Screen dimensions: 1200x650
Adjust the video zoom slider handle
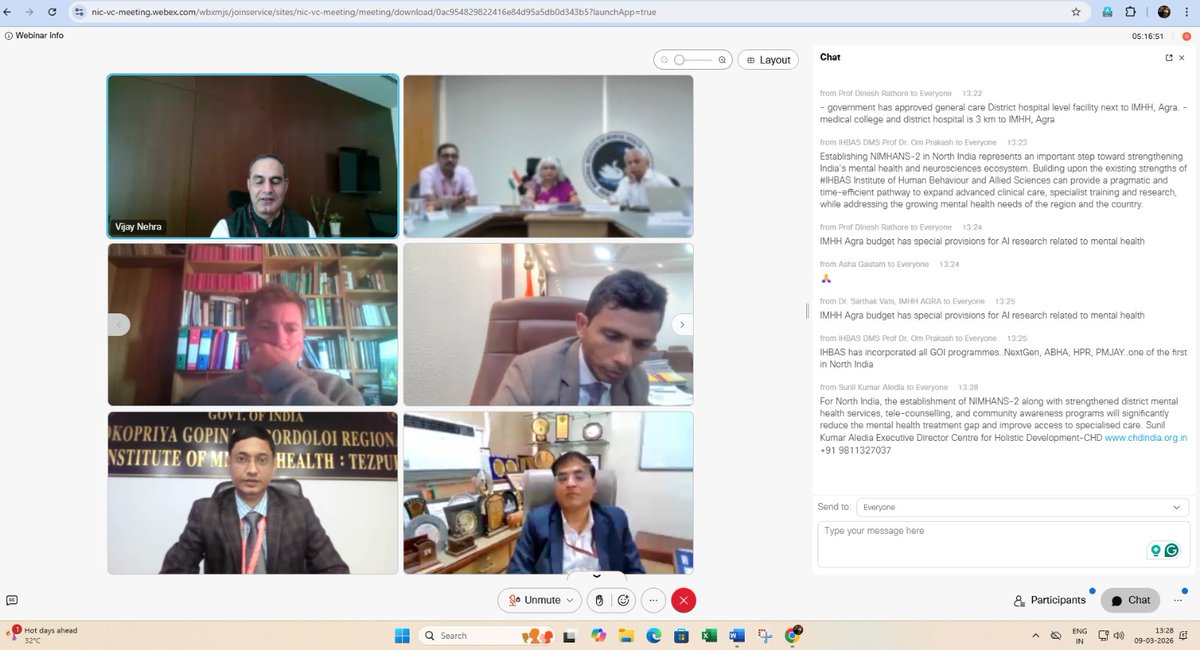coord(679,60)
